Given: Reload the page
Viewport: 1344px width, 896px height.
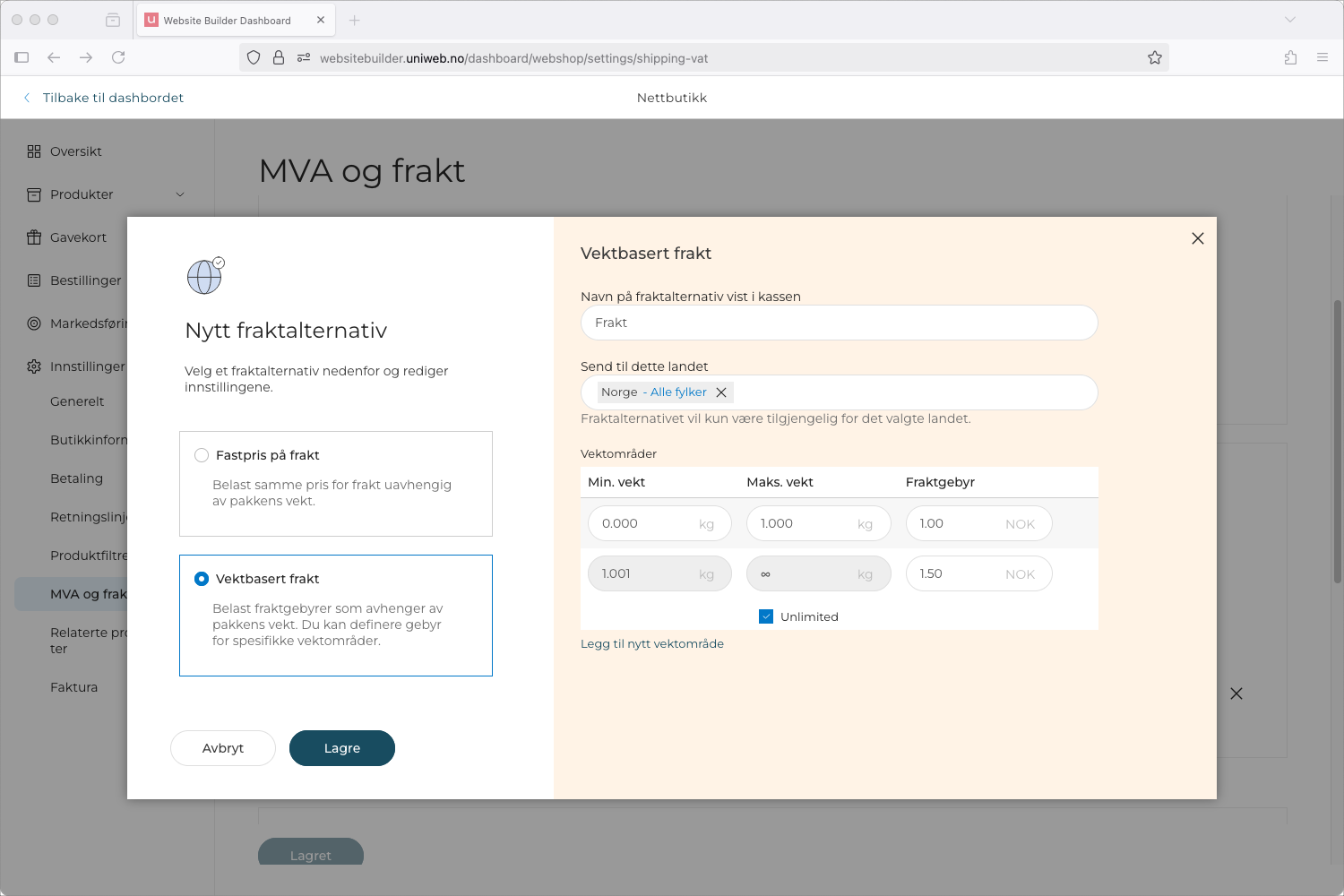Looking at the screenshot, I should click(118, 57).
